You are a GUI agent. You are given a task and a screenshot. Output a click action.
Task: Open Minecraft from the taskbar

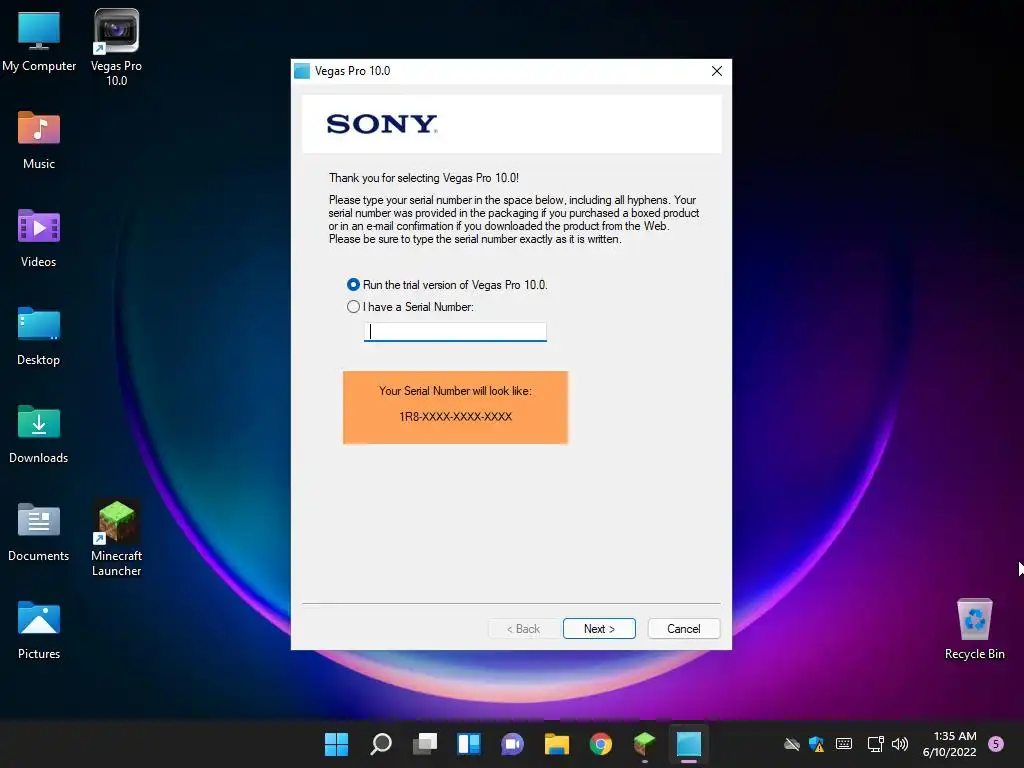(645, 744)
